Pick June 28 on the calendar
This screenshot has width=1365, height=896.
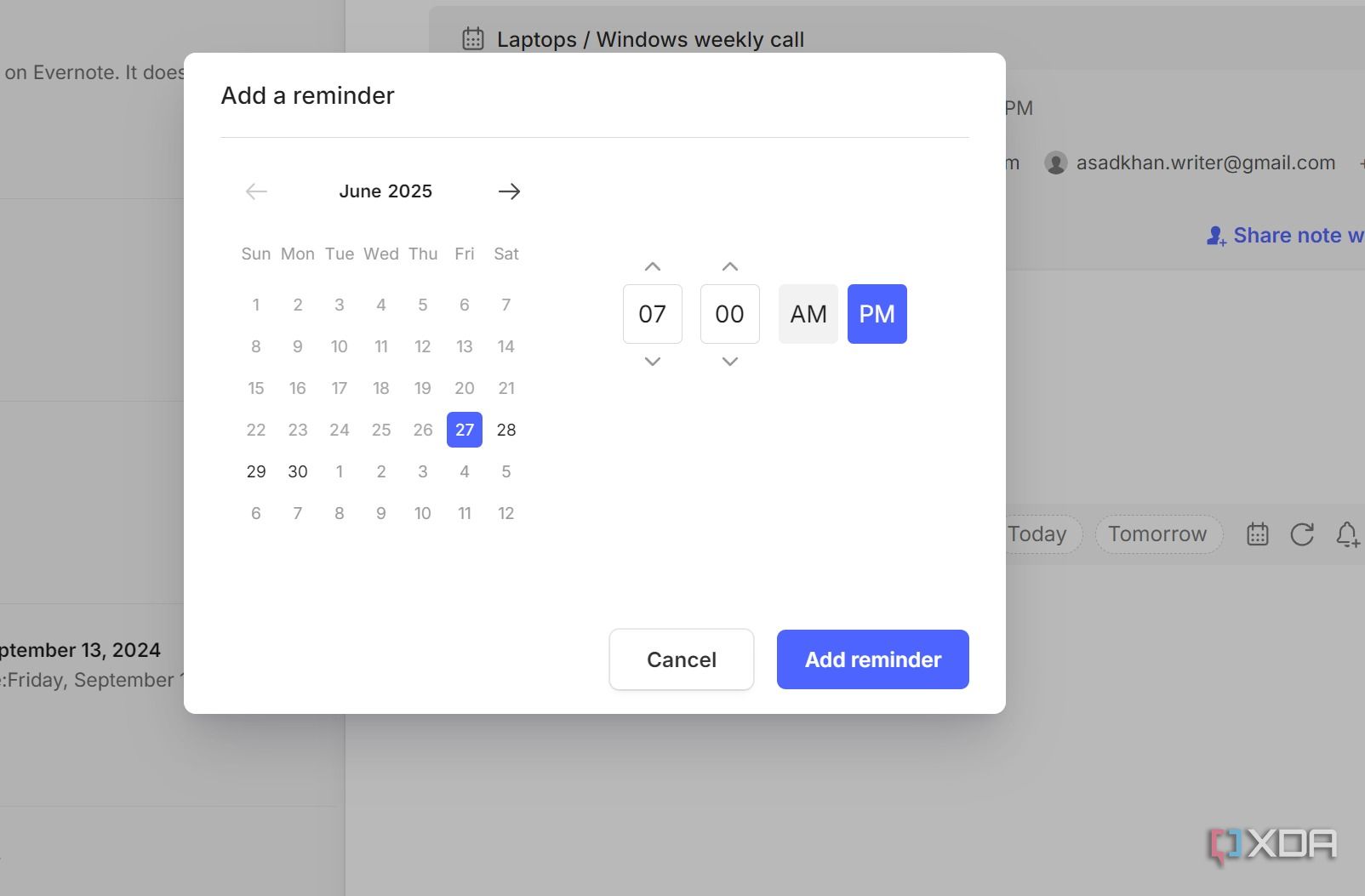(x=506, y=430)
